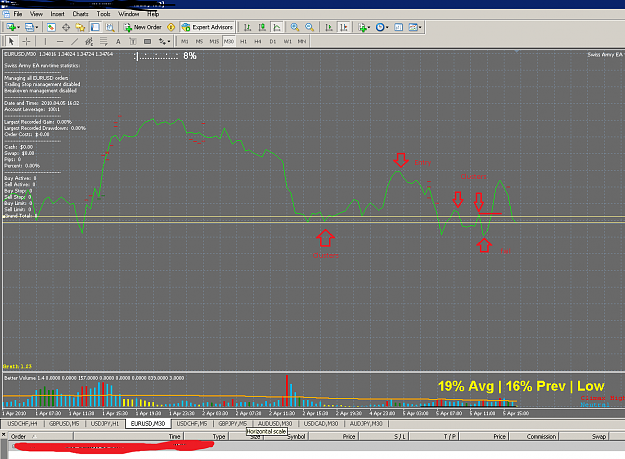This screenshot has height=459, width=625.
Task: Switch to the USDCAD,M30 chart tab
Action: (321, 424)
